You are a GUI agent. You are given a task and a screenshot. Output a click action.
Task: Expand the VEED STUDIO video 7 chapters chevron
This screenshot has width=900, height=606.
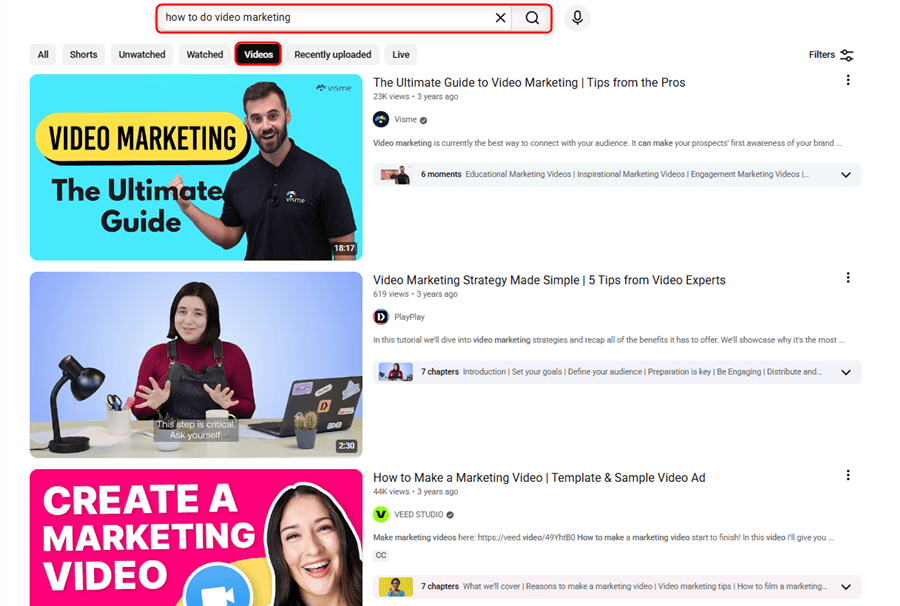(845, 586)
